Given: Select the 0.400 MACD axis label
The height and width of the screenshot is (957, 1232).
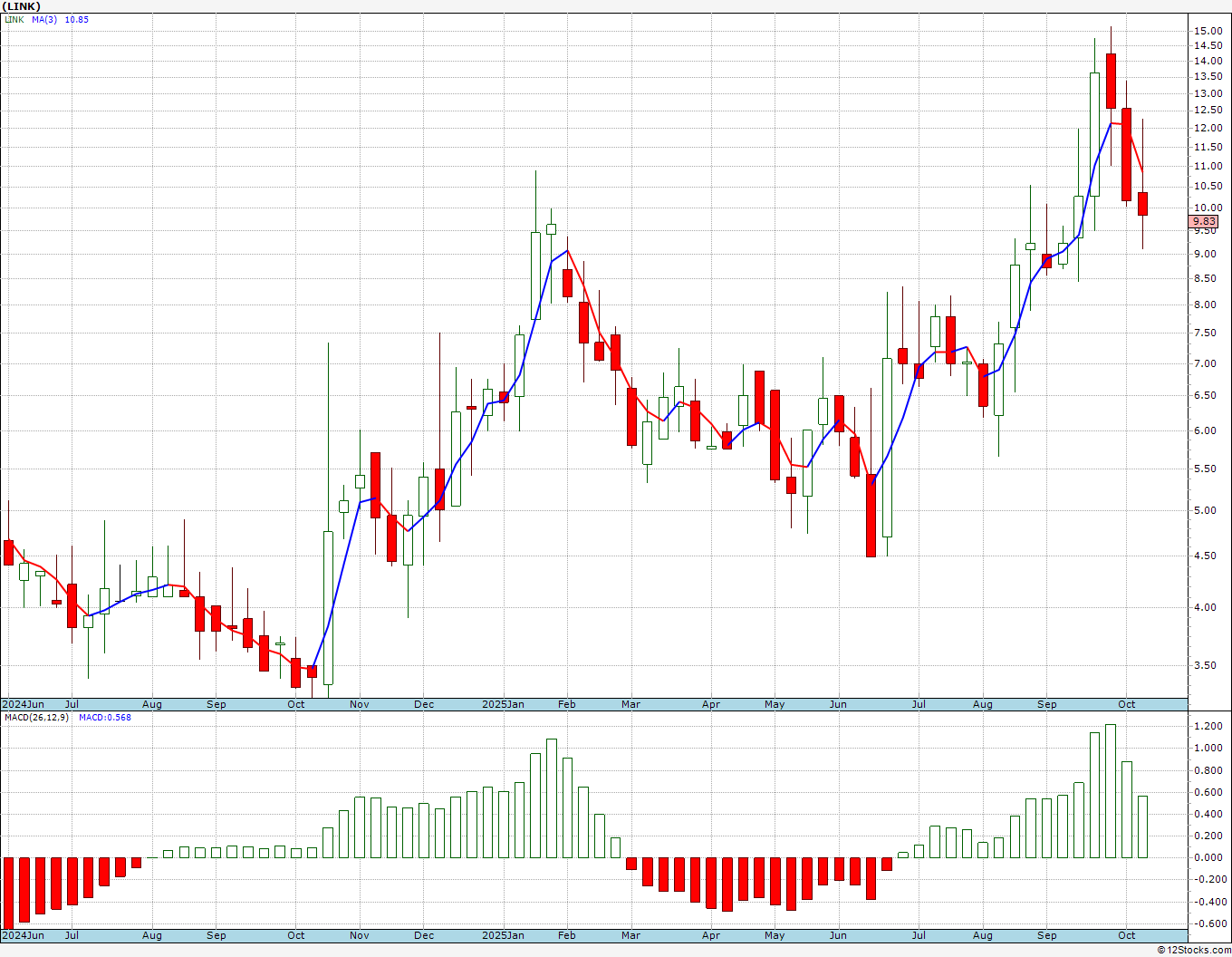Looking at the screenshot, I should [1208, 815].
